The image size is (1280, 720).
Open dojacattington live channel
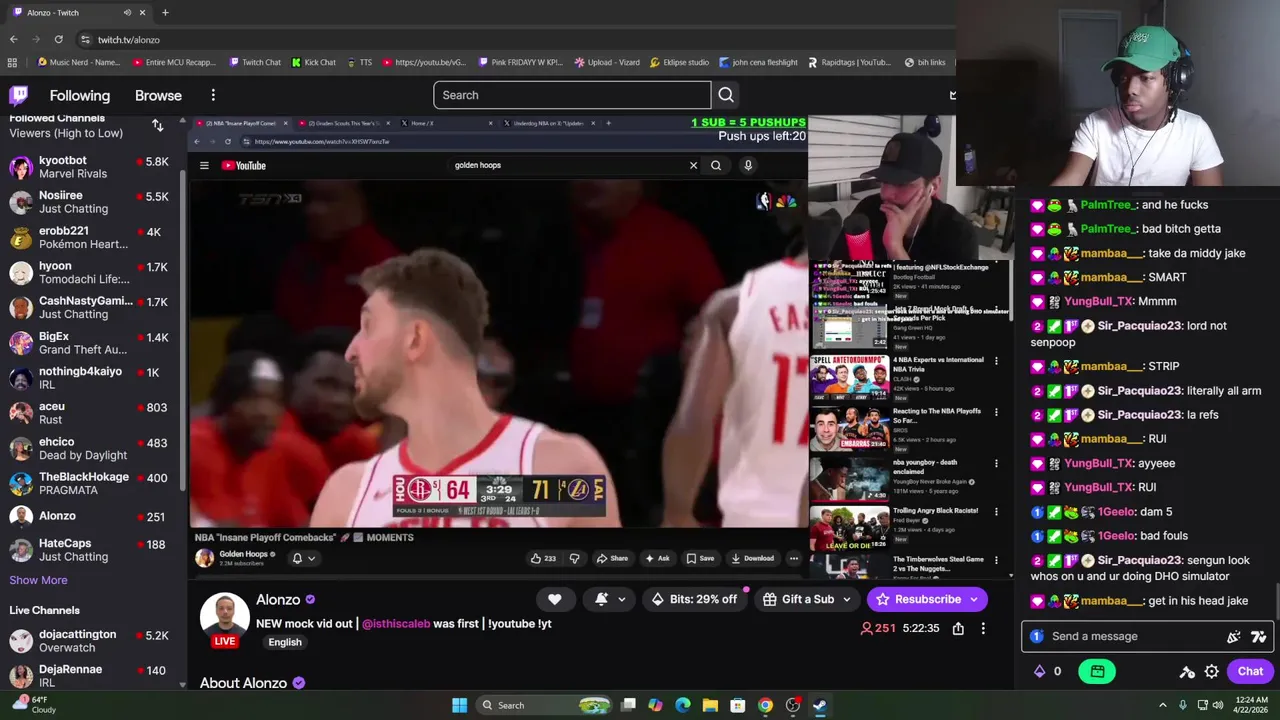[x=90, y=641]
